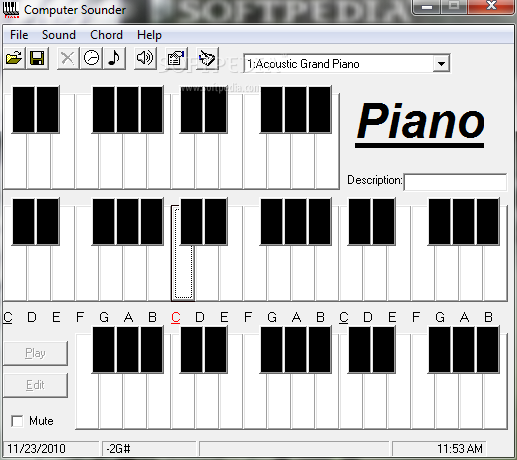Click the leftmost white key of top keyboard

15,162
